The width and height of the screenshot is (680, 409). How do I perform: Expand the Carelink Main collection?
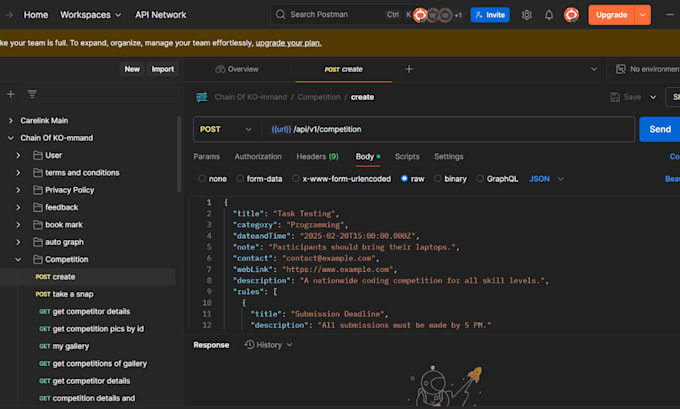click(11, 121)
